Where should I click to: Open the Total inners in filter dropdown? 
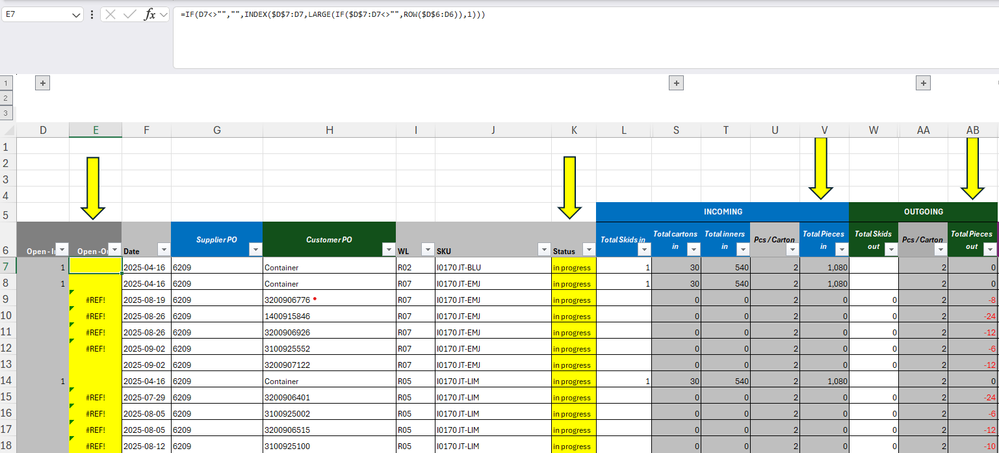[743, 249]
